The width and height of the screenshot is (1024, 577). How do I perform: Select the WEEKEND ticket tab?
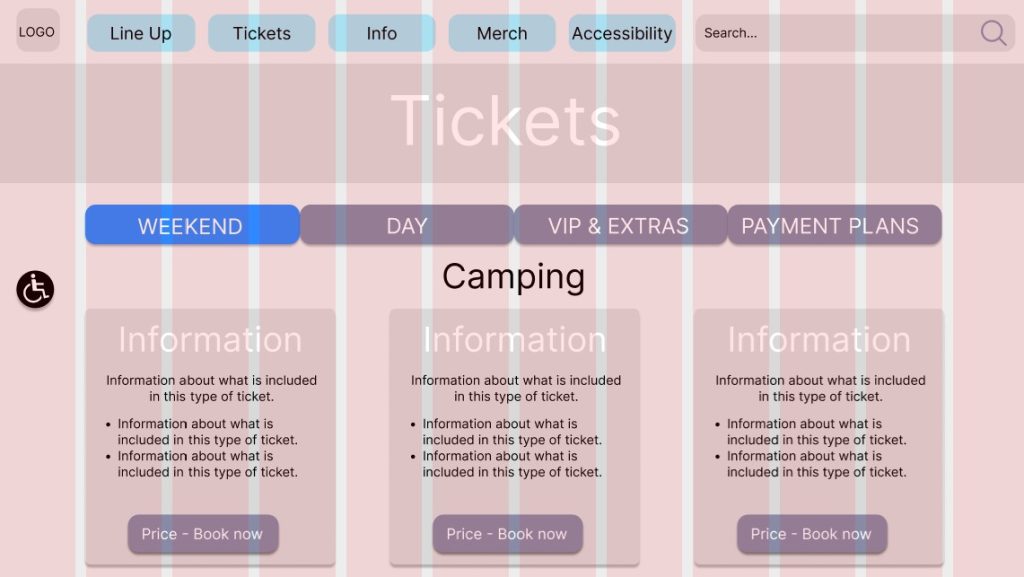tap(191, 225)
